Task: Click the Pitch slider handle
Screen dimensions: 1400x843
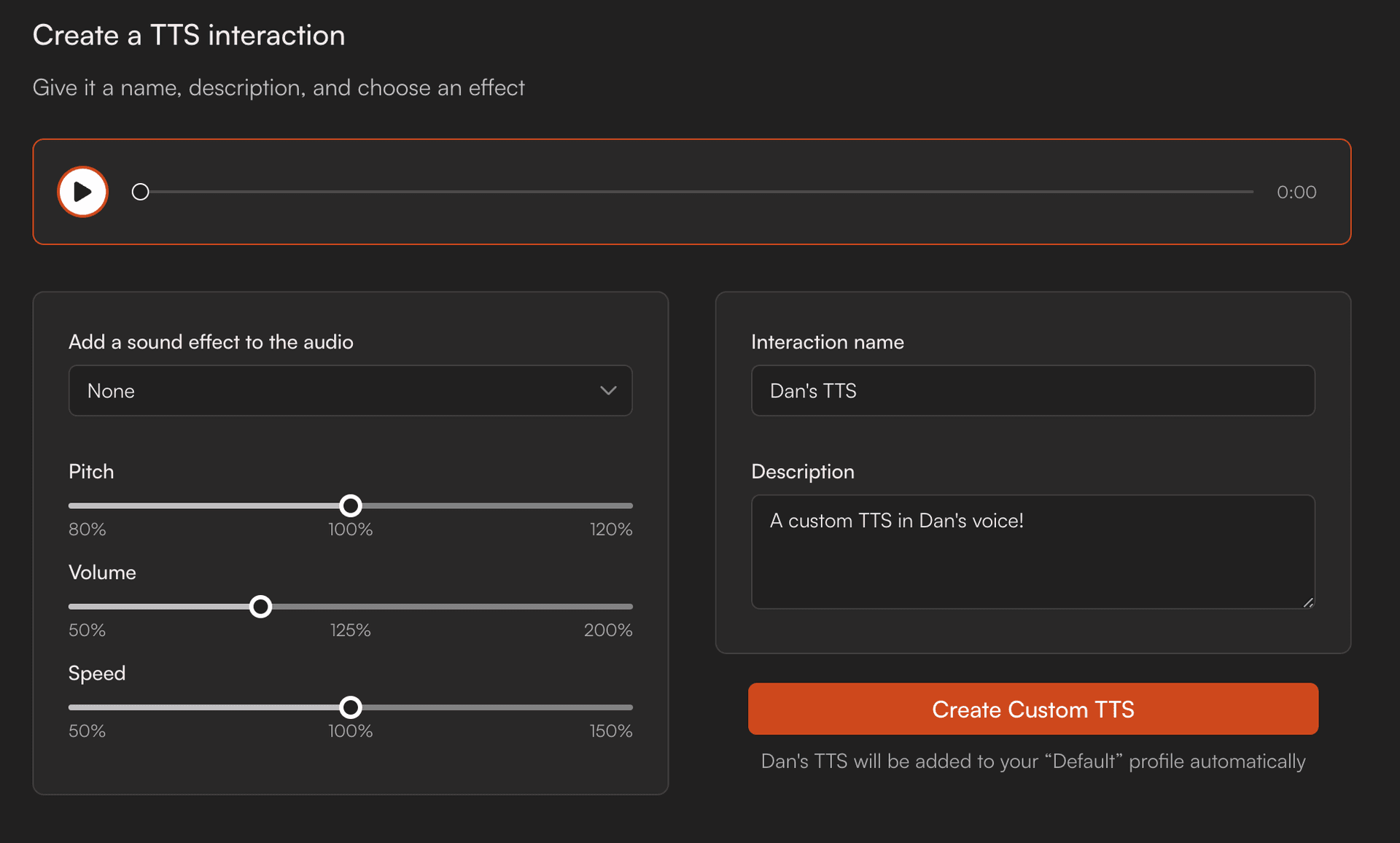Action: [x=351, y=505]
